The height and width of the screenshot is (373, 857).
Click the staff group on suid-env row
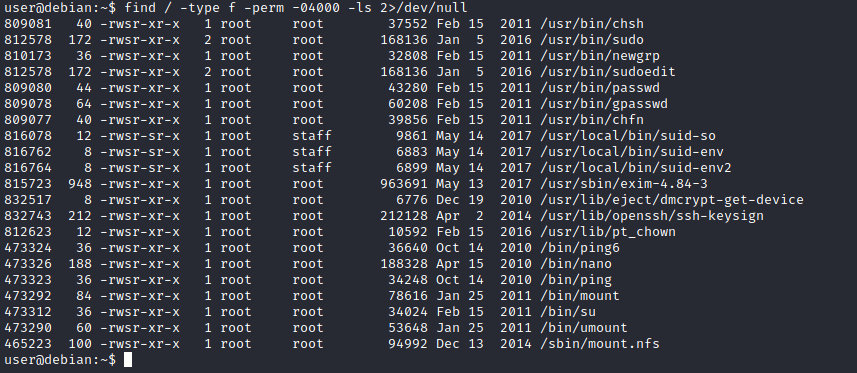[x=312, y=152]
